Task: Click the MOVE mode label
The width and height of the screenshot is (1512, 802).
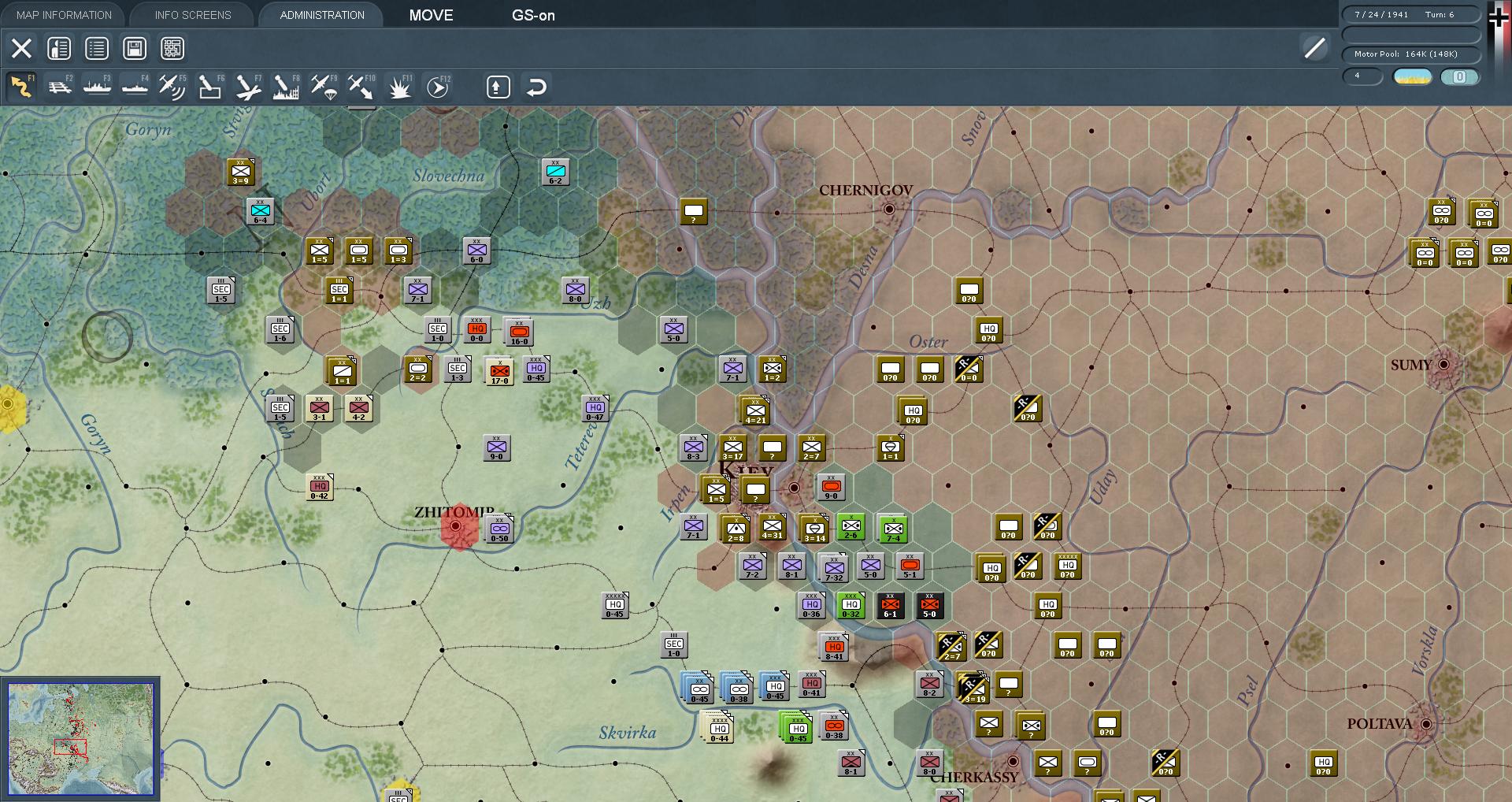Action: pos(432,15)
